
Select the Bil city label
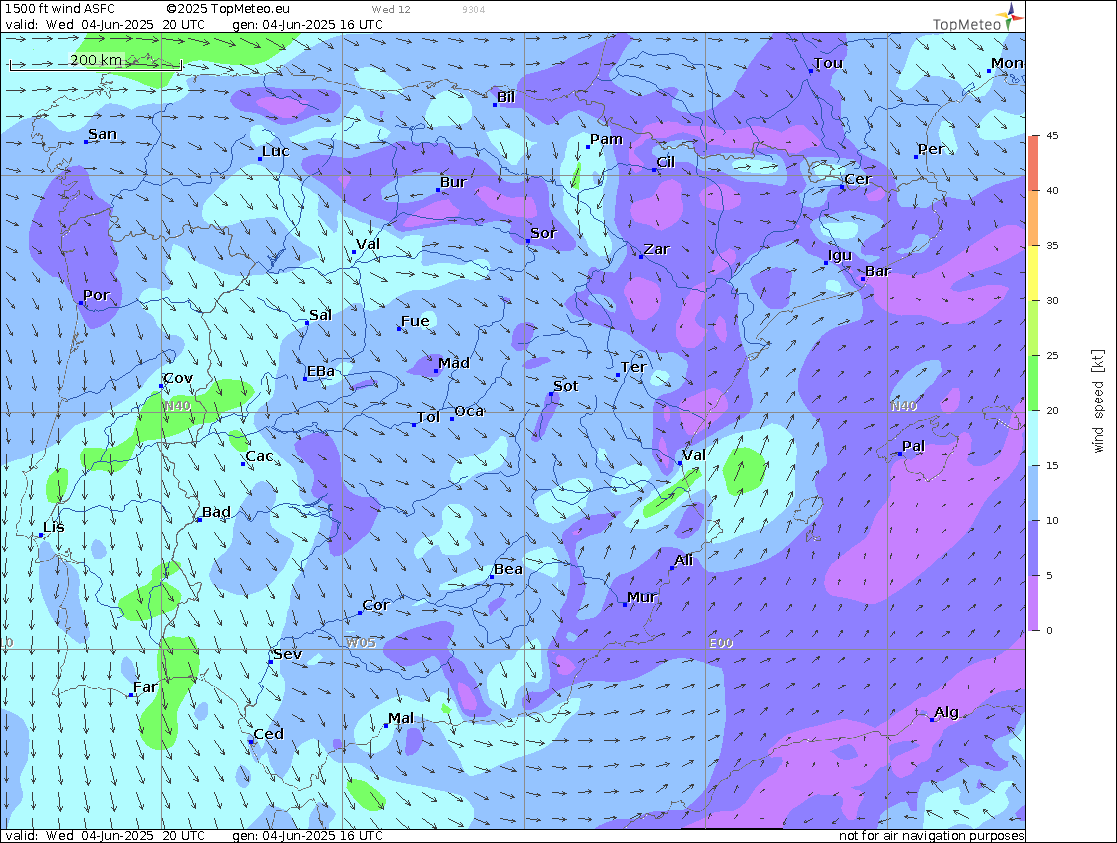pyautogui.click(x=506, y=97)
